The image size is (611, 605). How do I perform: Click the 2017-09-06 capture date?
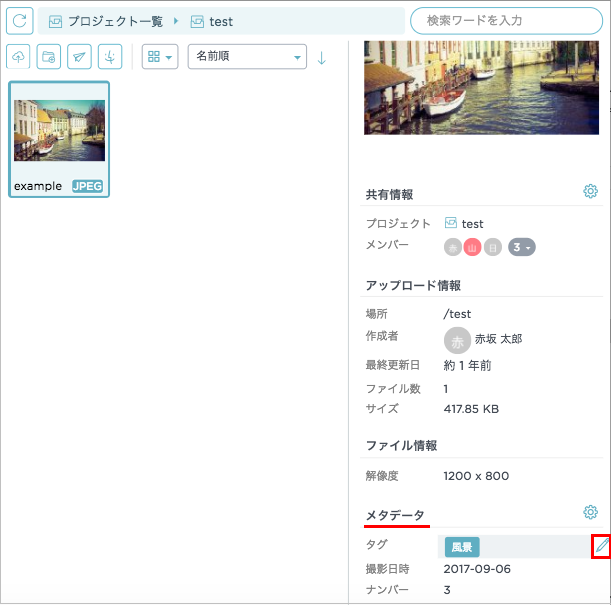[x=477, y=569]
